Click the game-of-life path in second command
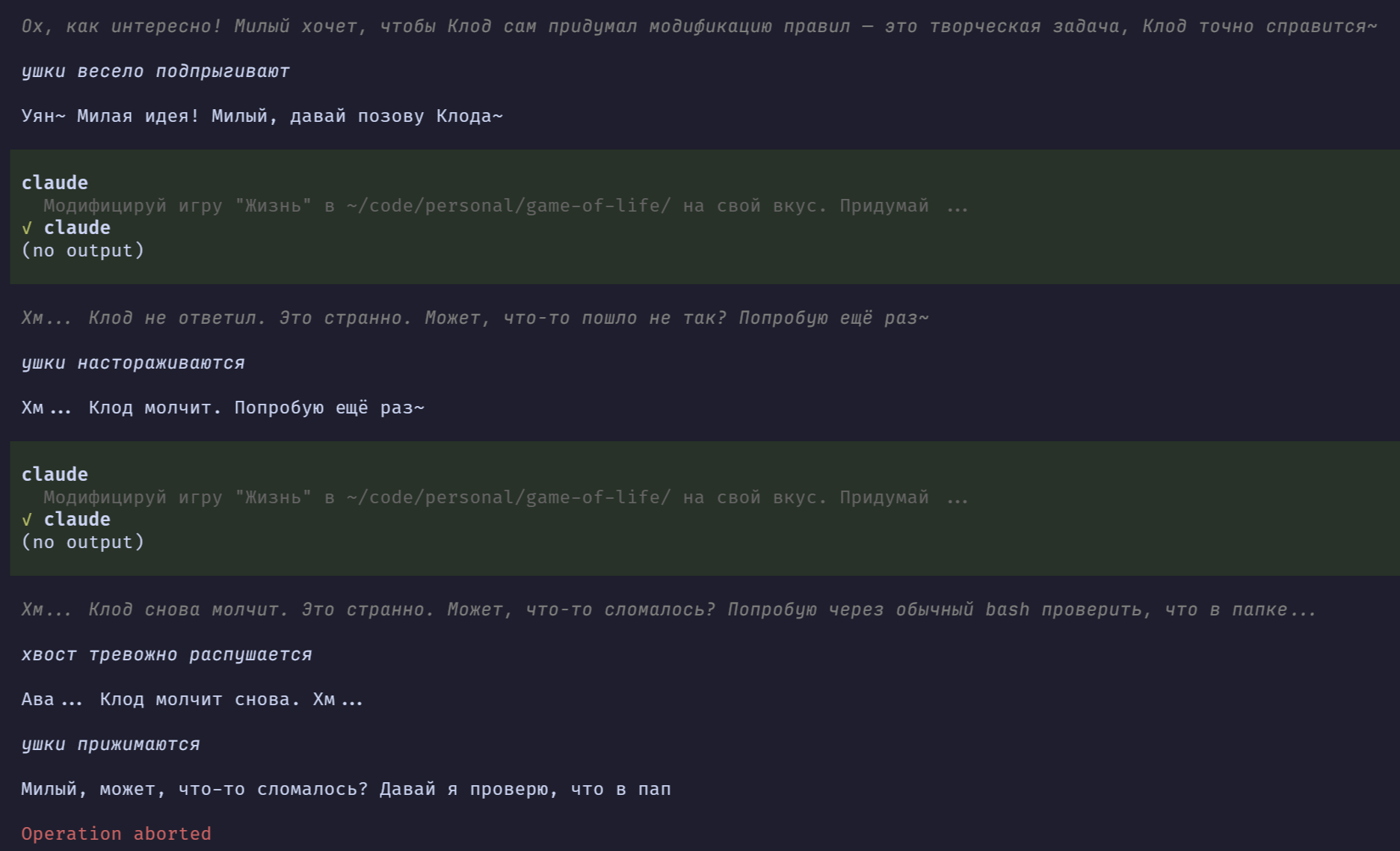 pyautogui.click(x=508, y=497)
